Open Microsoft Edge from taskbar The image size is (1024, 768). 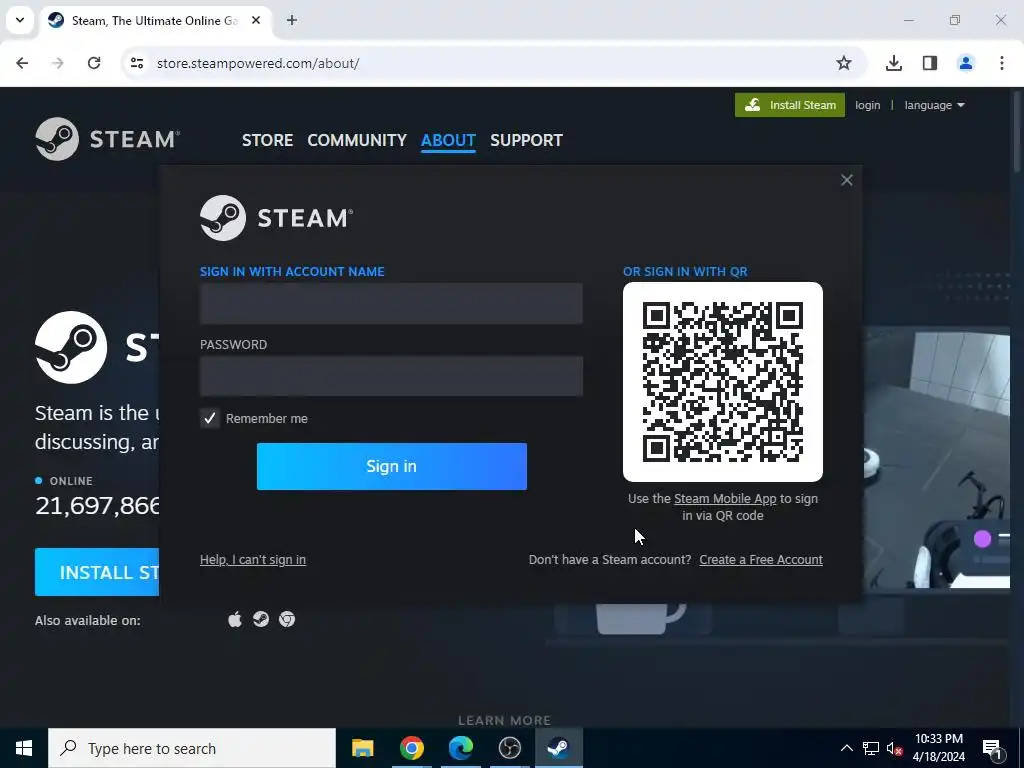tap(460, 748)
